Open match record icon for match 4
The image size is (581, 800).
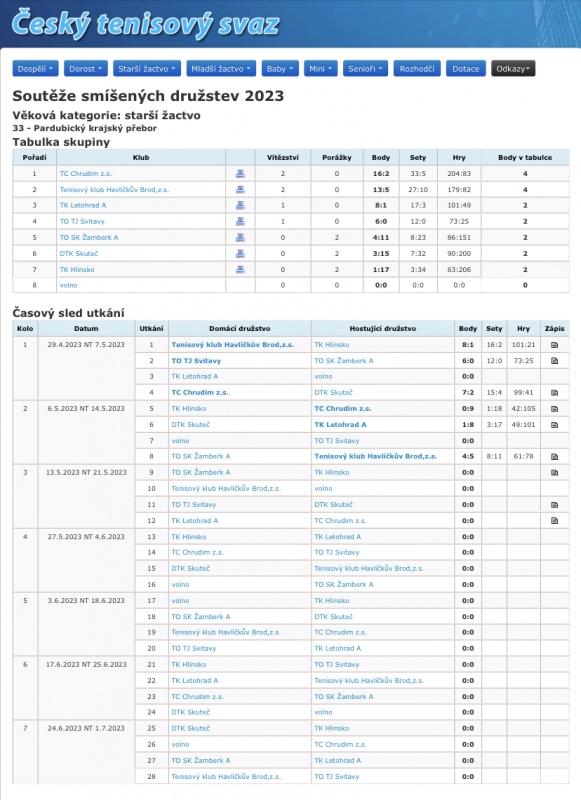[x=554, y=393]
